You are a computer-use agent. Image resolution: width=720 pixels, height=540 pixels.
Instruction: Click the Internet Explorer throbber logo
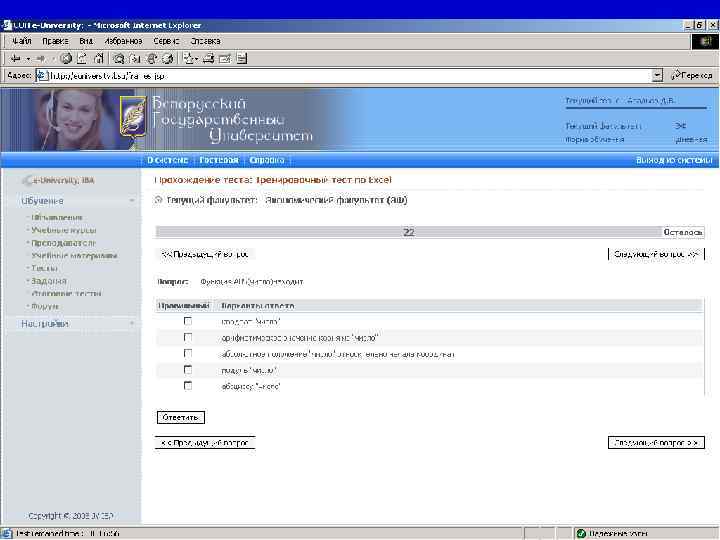coord(705,42)
